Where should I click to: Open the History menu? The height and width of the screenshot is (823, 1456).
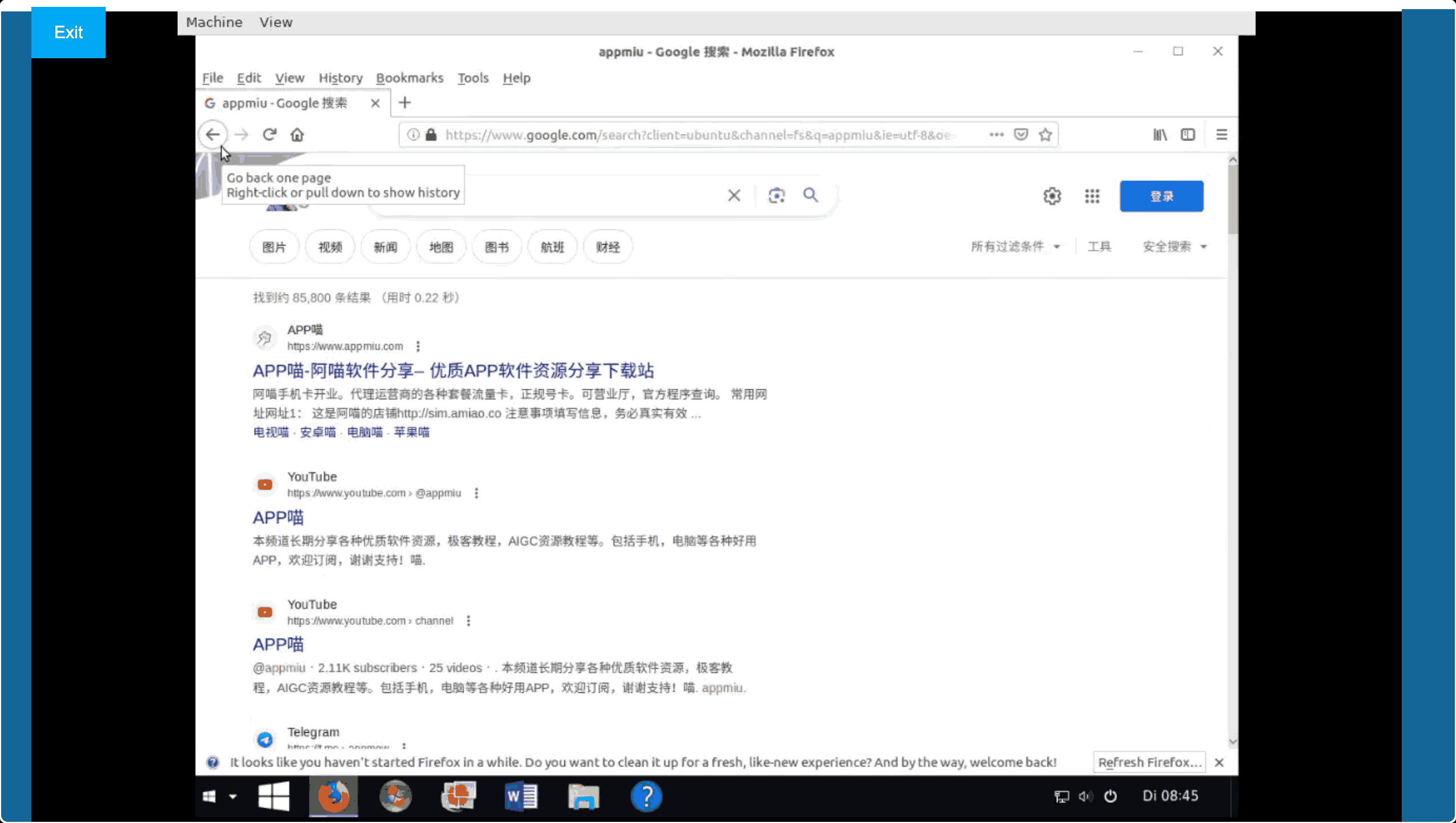coord(340,78)
